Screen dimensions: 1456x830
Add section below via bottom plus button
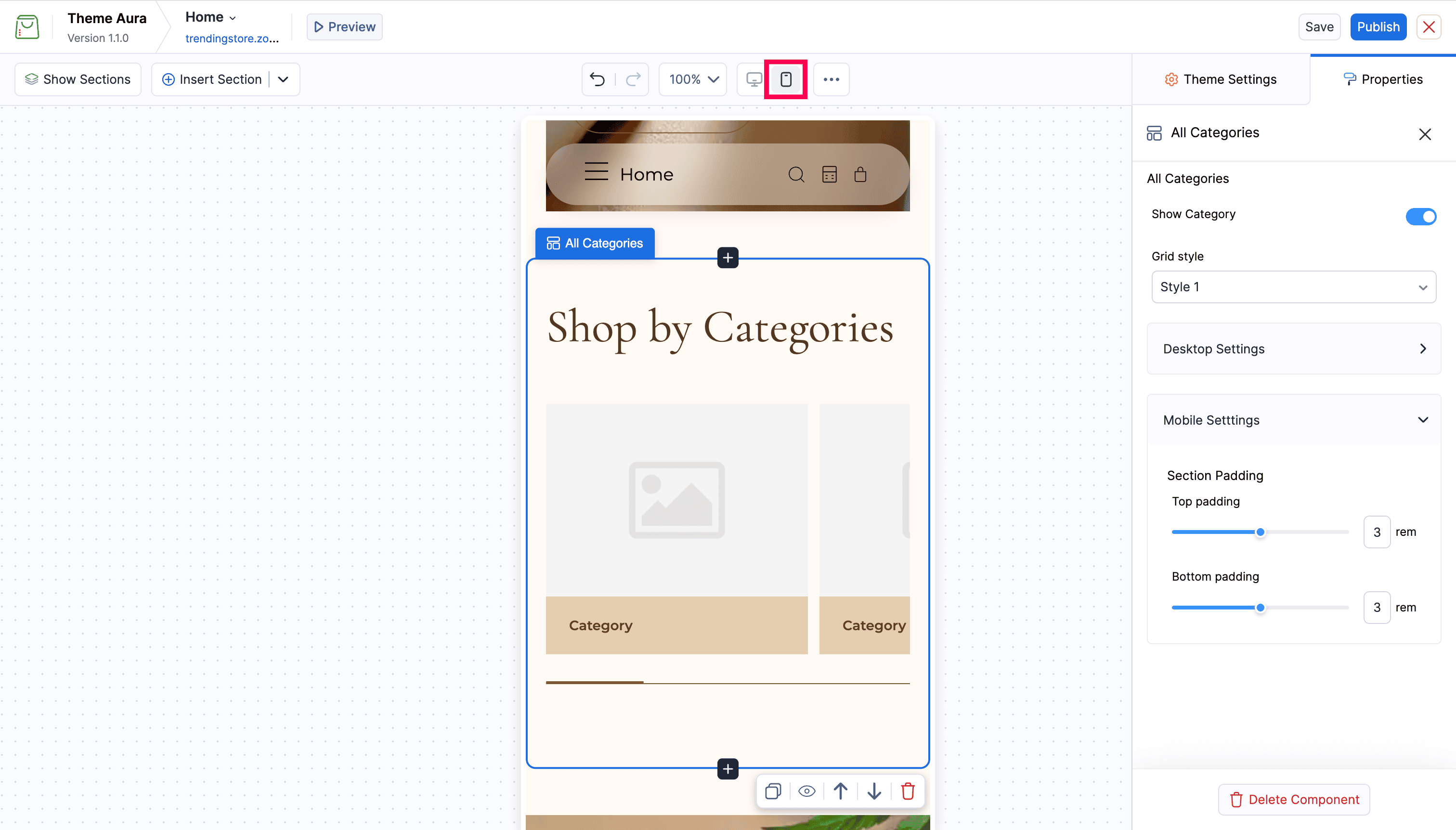pyautogui.click(x=728, y=769)
